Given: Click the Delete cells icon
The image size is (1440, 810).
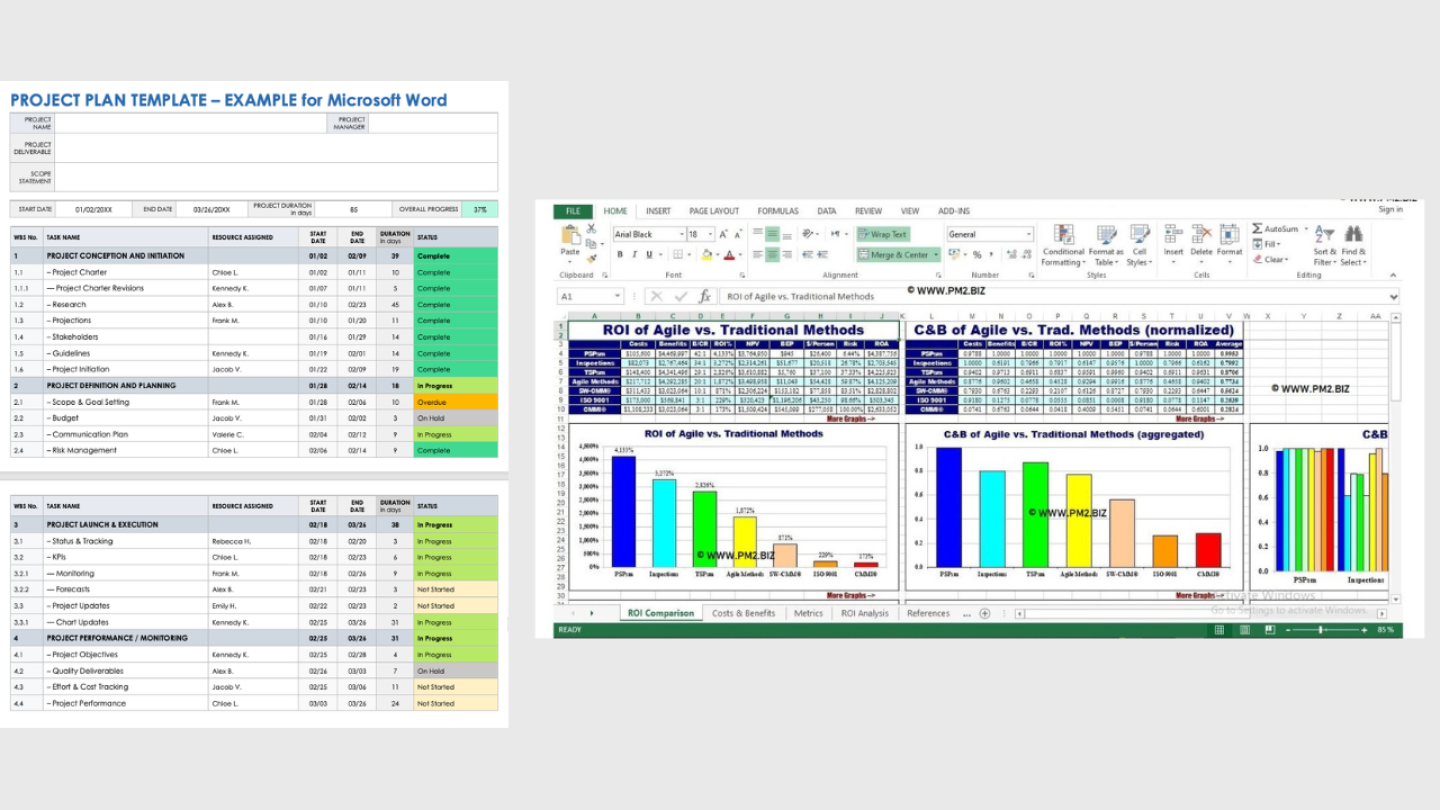Looking at the screenshot, I should [x=1201, y=234].
